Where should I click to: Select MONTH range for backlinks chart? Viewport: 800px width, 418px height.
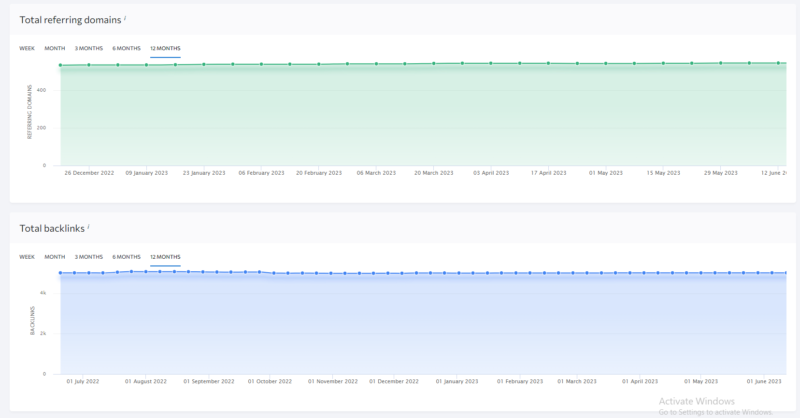click(54, 257)
